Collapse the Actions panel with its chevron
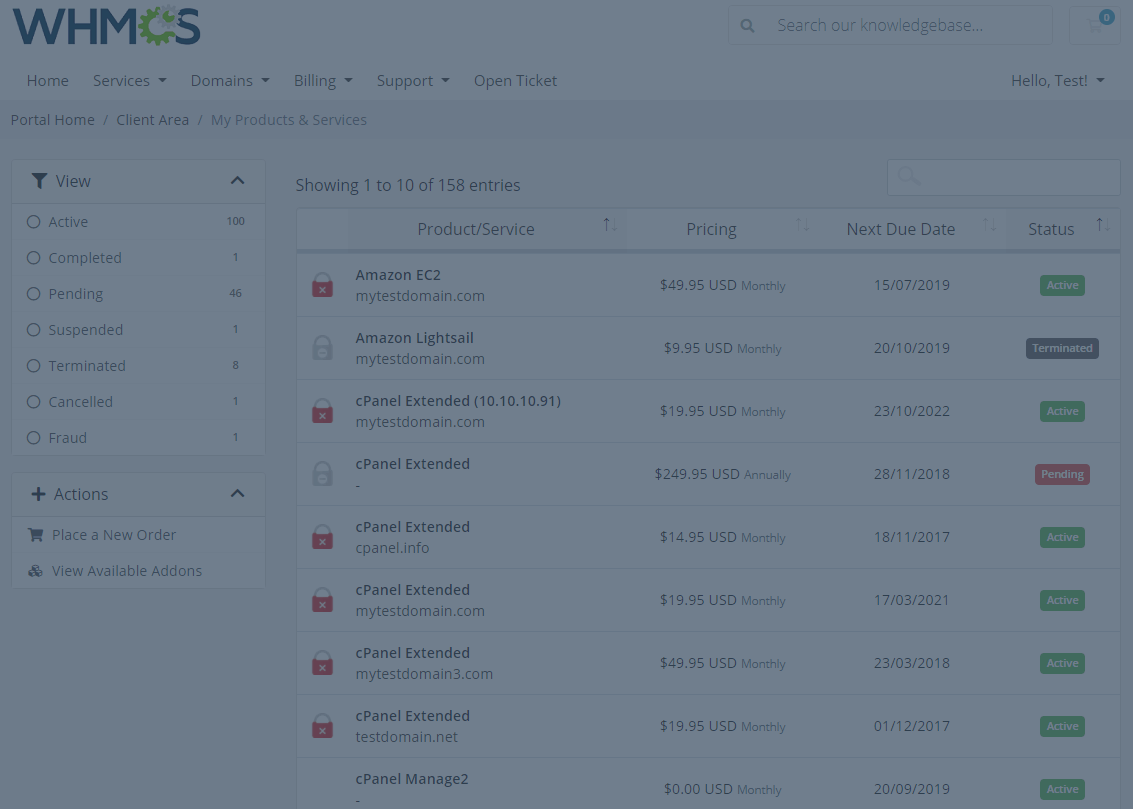This screenshot has height=809, width=1133. pyautogui.click(x=237, y=493)
